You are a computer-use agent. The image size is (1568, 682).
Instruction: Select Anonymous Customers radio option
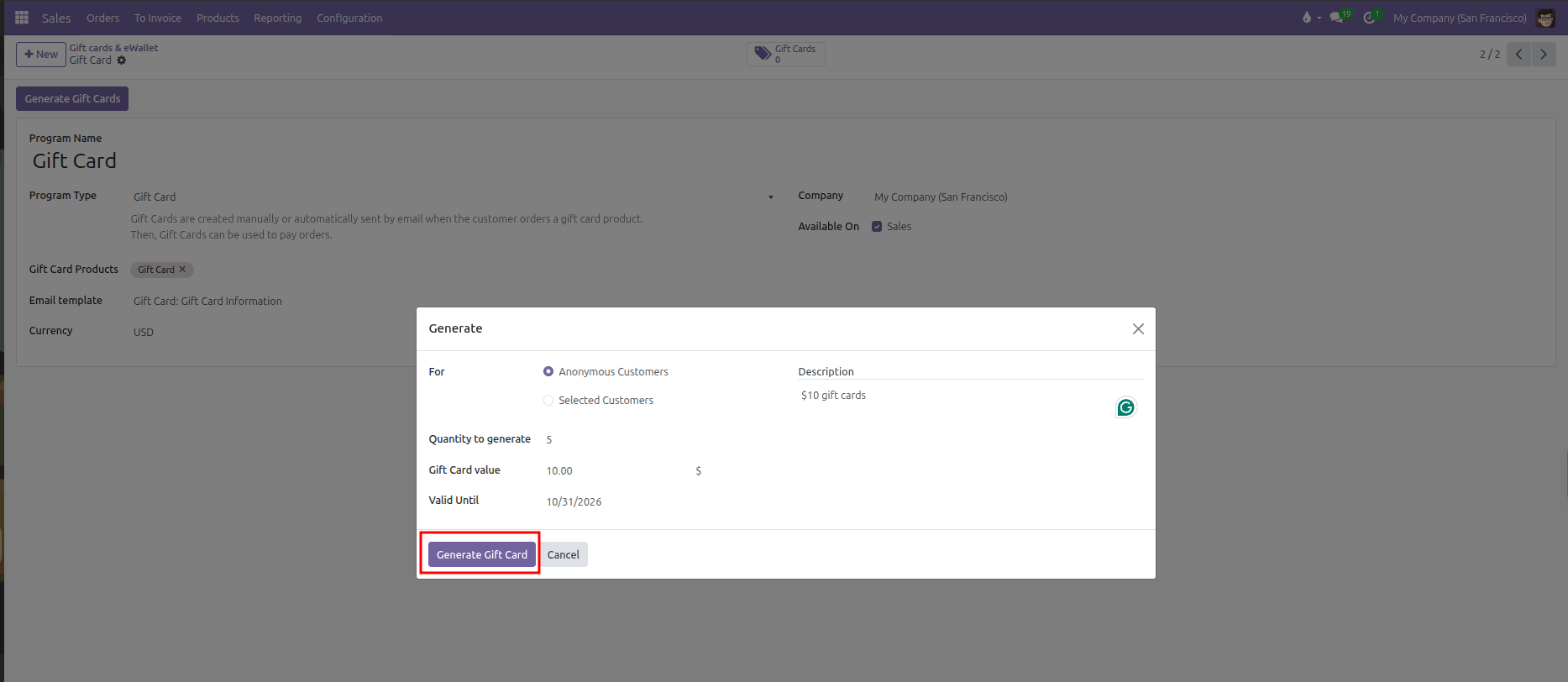[548, 371]
